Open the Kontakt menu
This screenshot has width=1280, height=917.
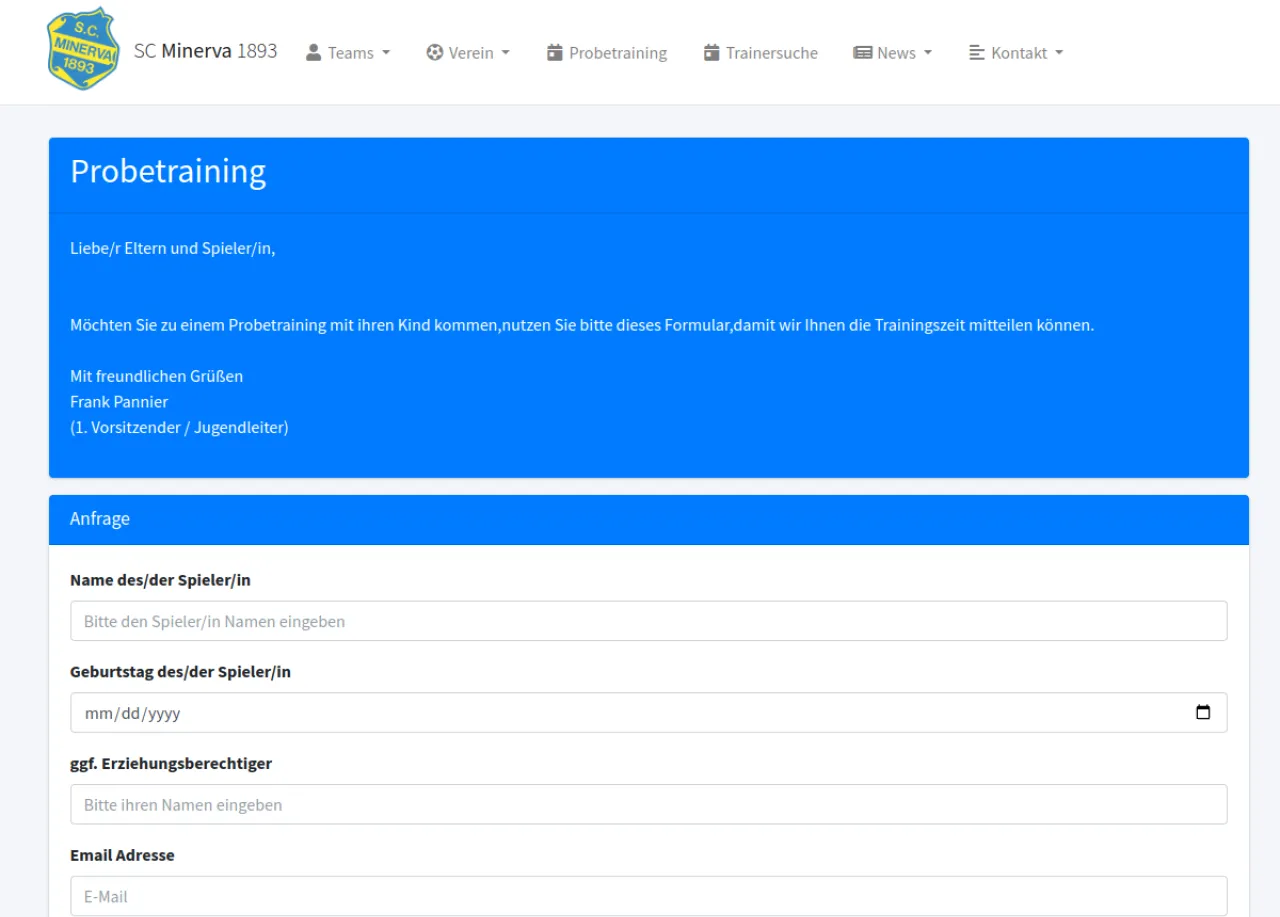coord(1016,53)
